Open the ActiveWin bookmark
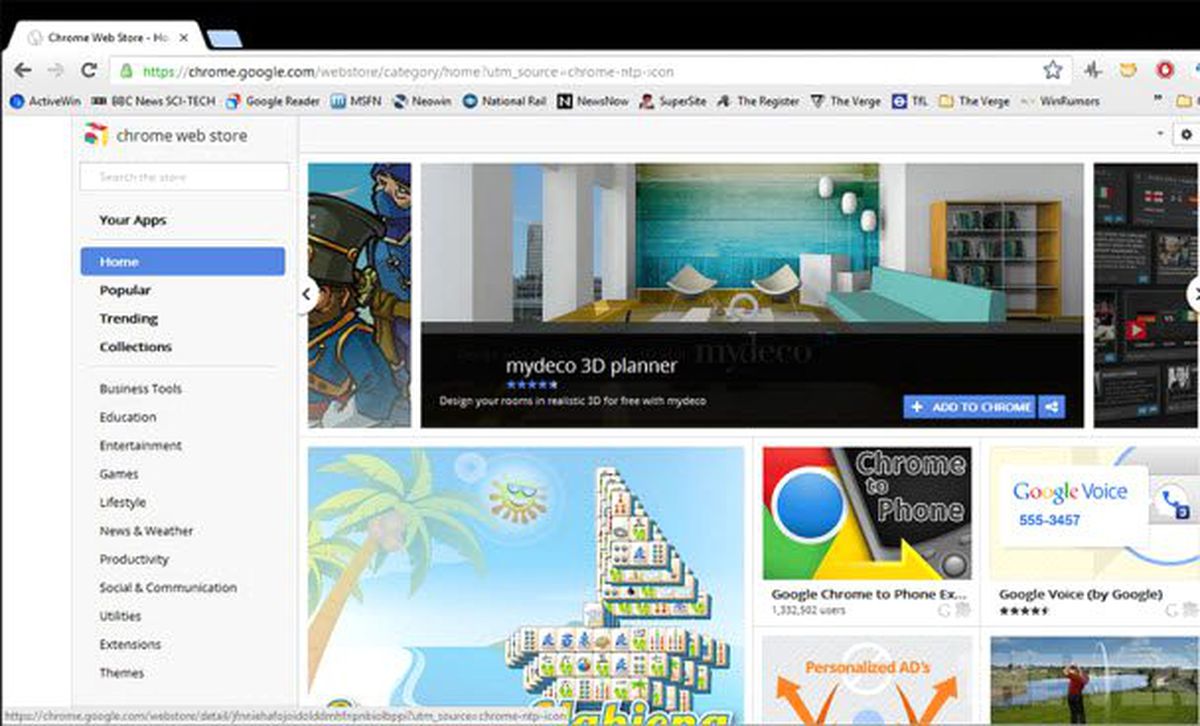The image size is (1200, 726). point(44,101)
